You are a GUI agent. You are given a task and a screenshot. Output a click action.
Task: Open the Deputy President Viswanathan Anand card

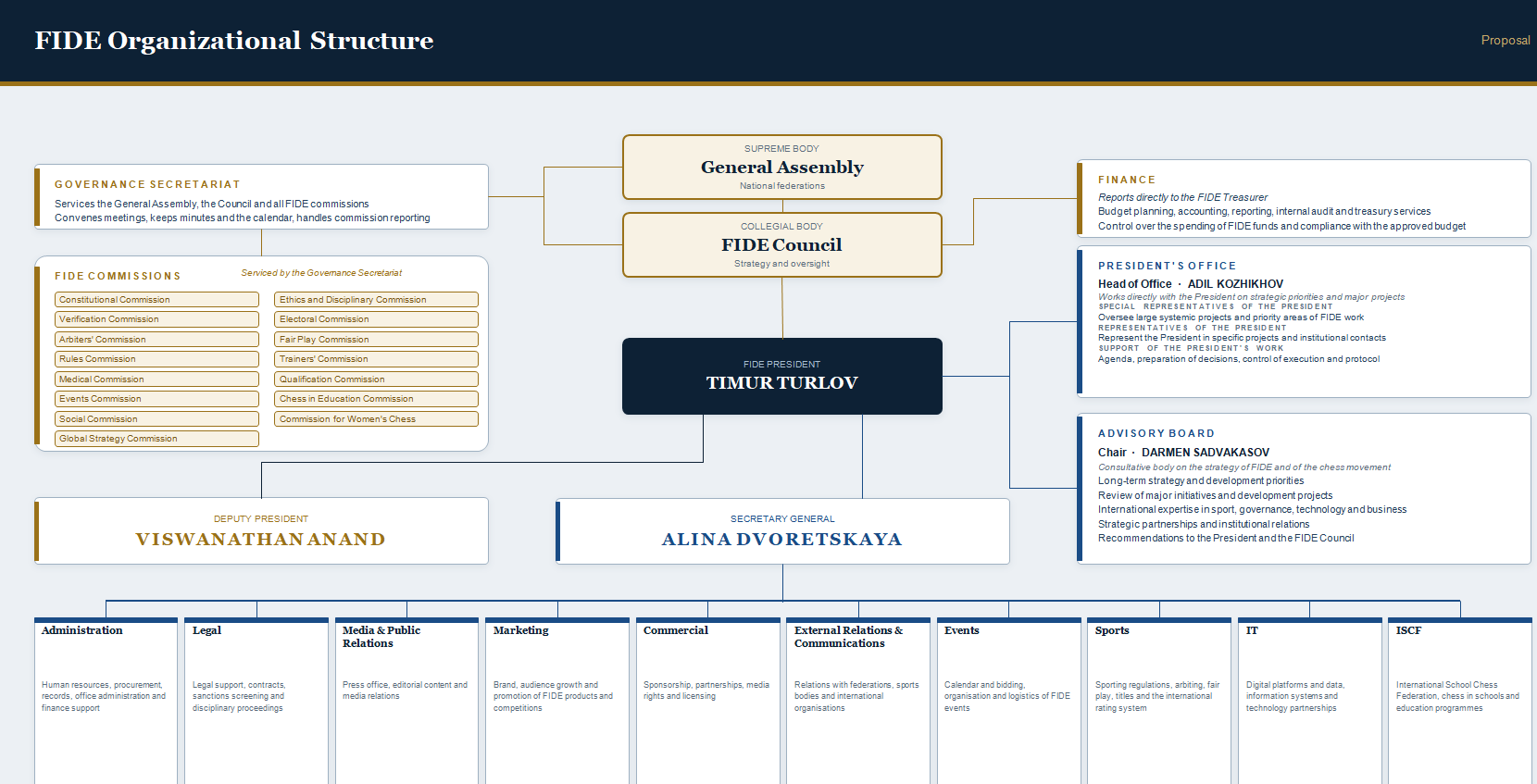[x=261, y=530]
